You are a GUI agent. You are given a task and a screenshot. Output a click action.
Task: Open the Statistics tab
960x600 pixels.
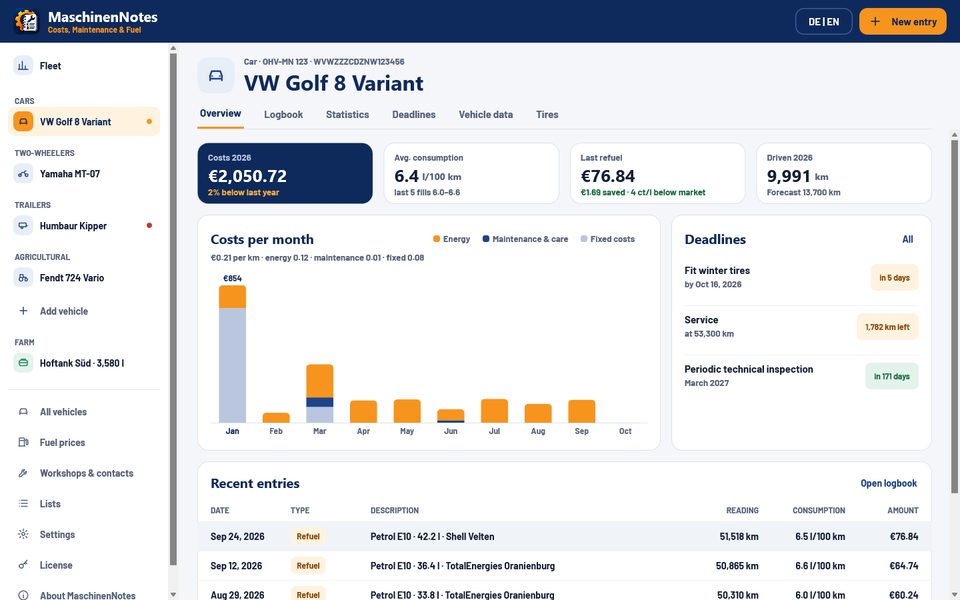coord(347,114)
